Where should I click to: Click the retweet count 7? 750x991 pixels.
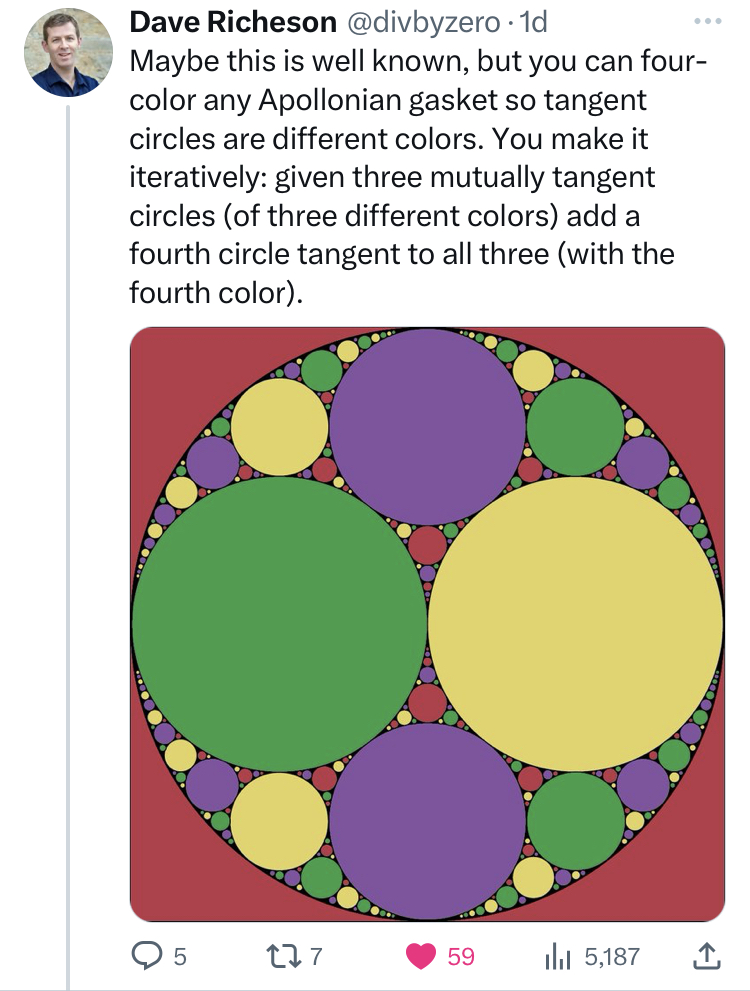pos(316,957)
